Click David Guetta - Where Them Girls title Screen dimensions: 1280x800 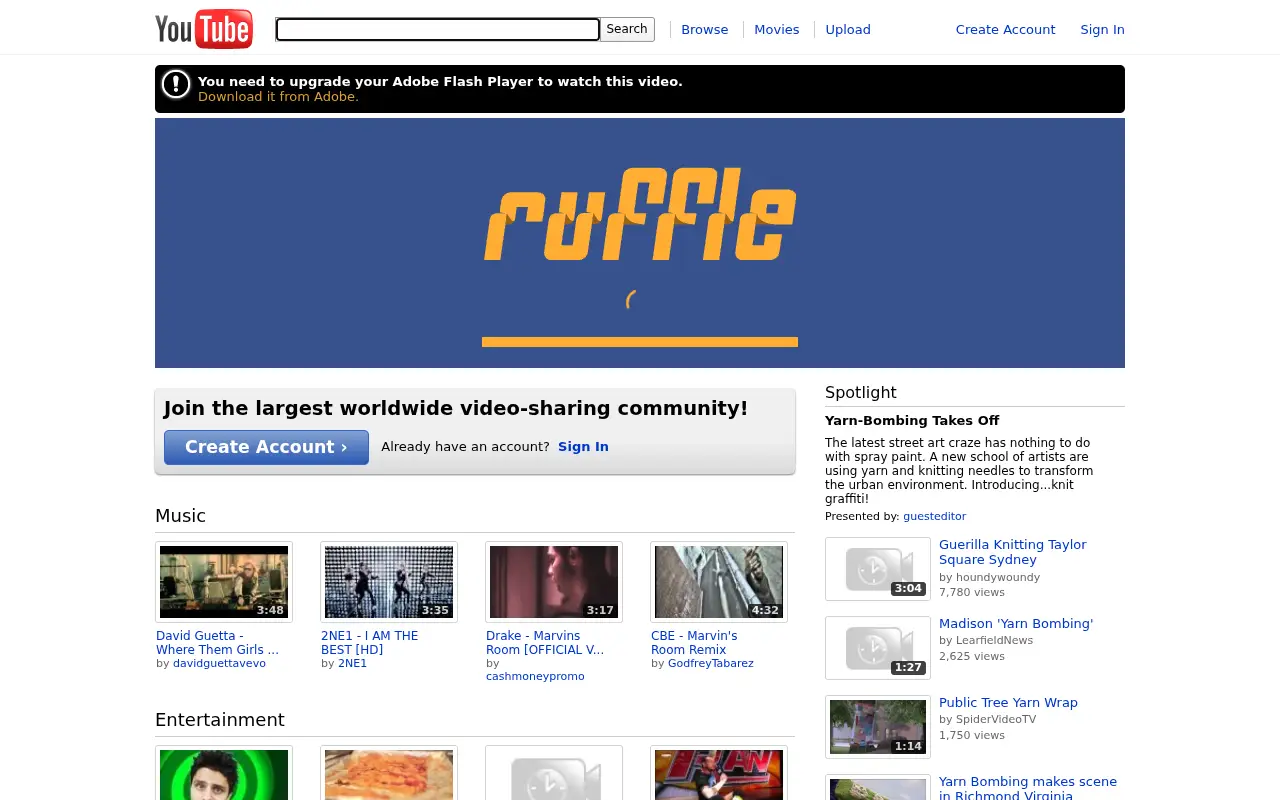point(217,643)
